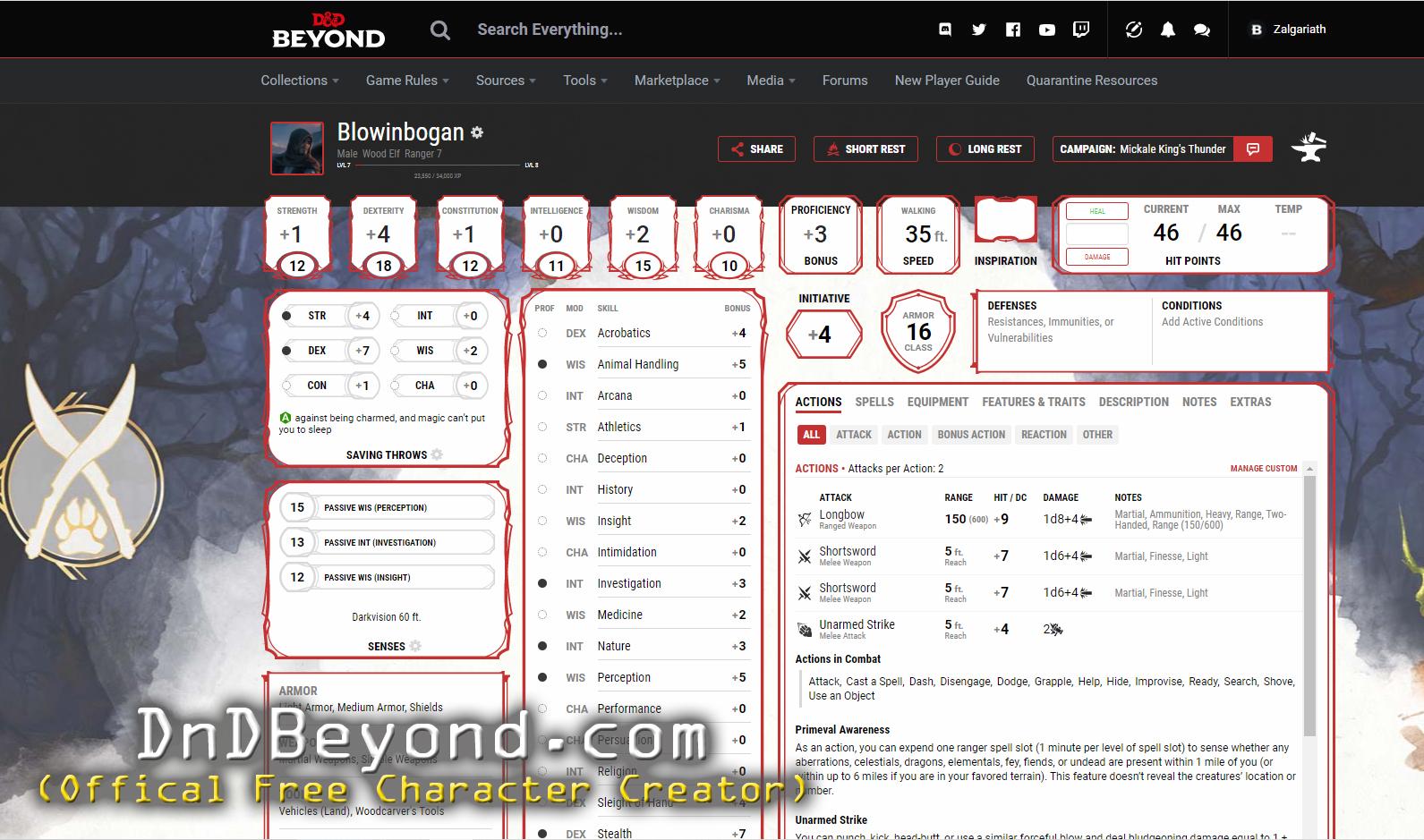The image size is (1424, 840).
Task: Open the New Player Guide link
Action: [947, 81]
